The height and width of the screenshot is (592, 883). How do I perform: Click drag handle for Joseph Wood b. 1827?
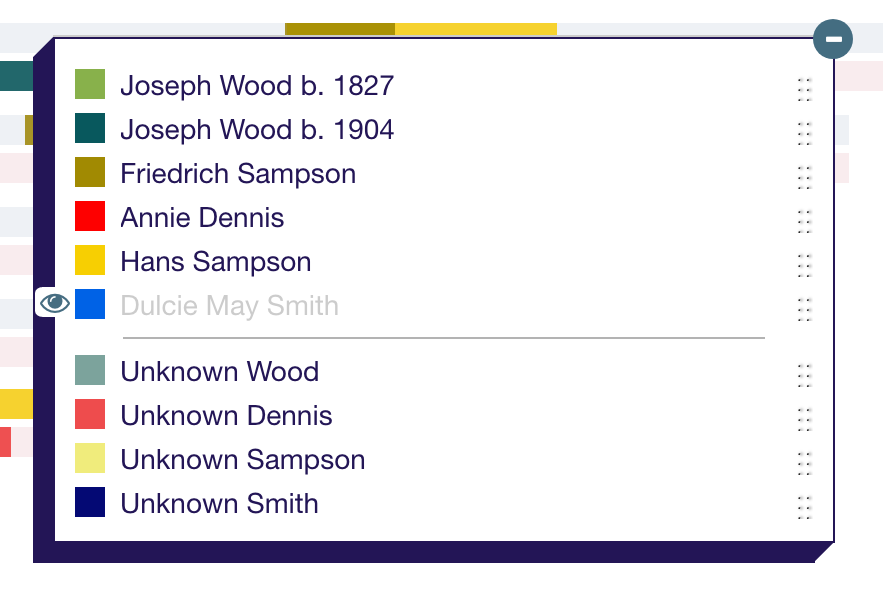[x=804, y=89]
